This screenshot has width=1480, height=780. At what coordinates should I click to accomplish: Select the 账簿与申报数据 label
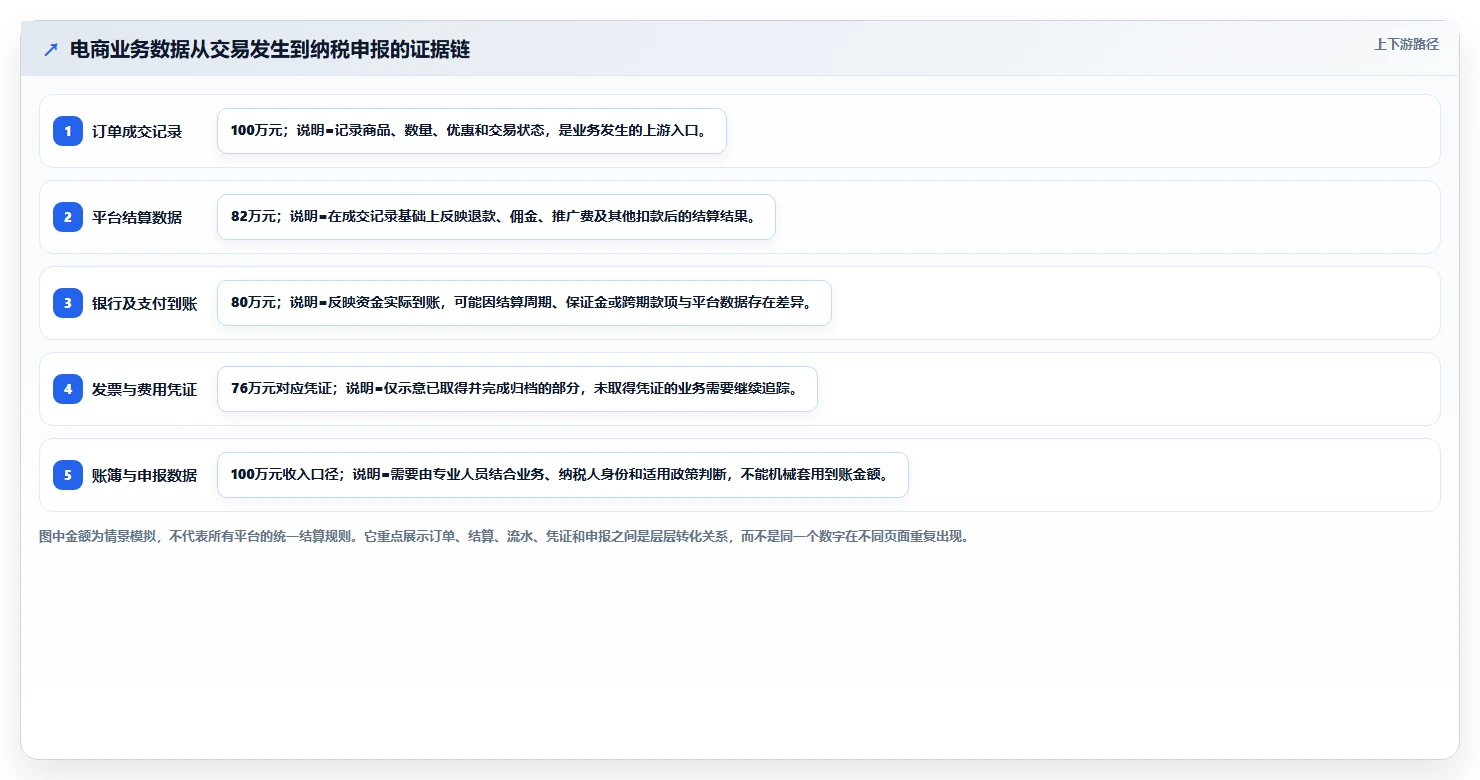tap(145, 475)
